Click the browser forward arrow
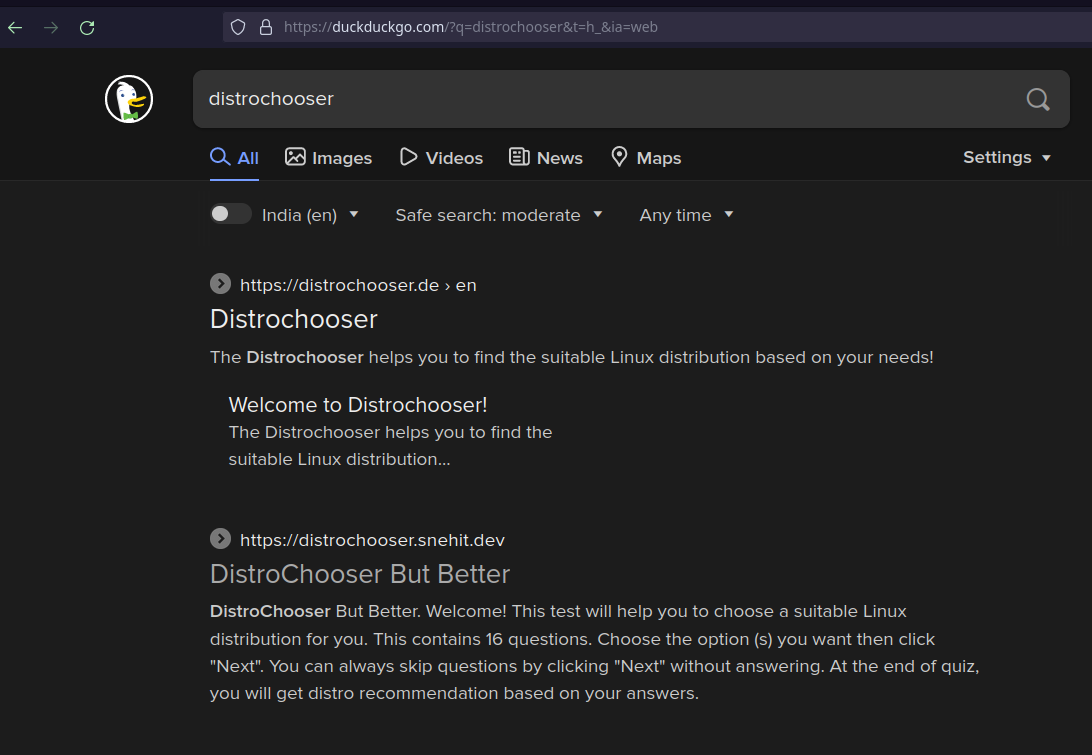Image resolution: width=1092 pixels, height=755 pixels. coord(51,28)
